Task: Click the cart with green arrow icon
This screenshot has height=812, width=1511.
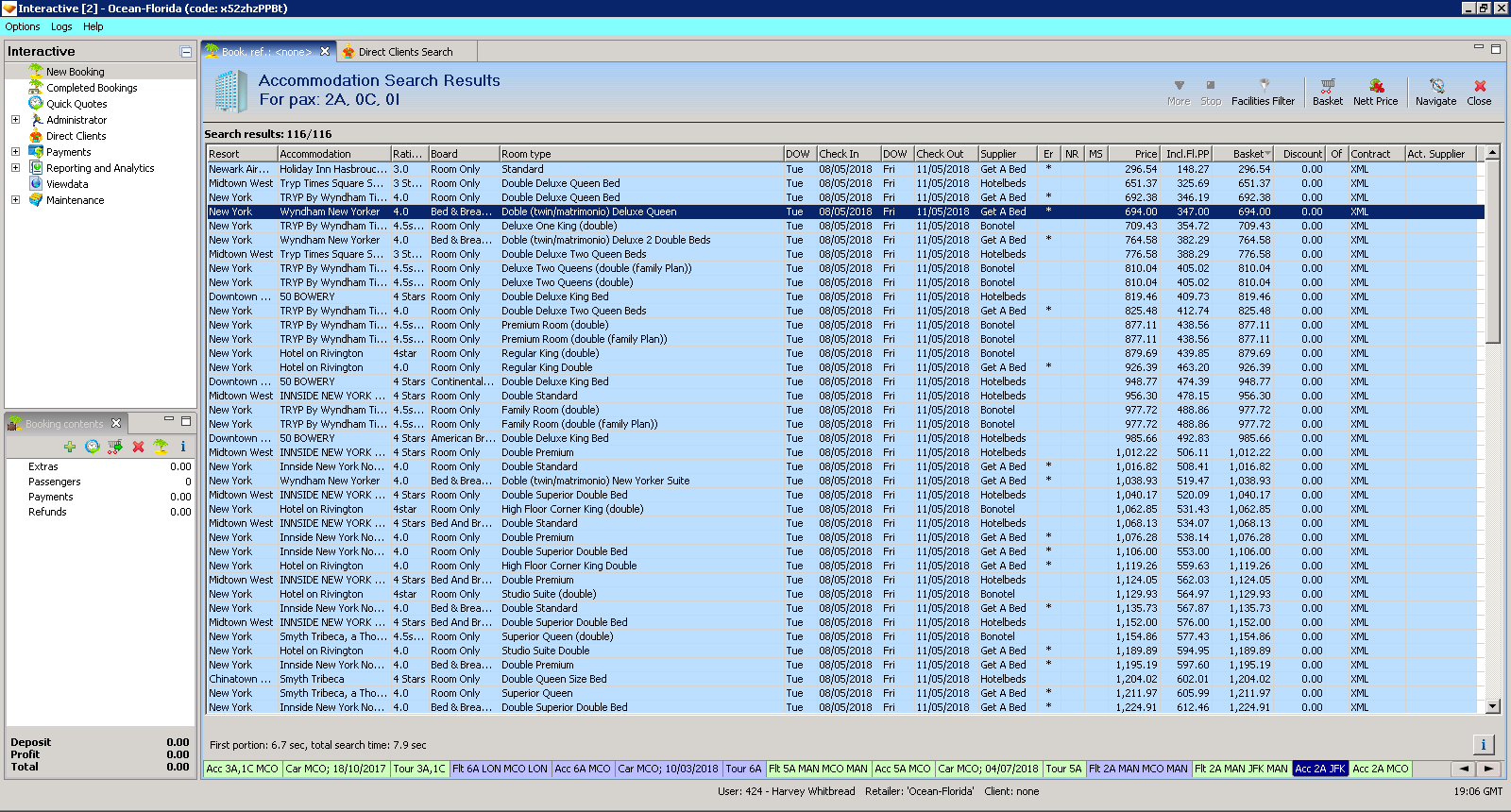Action: coord(115,447)
